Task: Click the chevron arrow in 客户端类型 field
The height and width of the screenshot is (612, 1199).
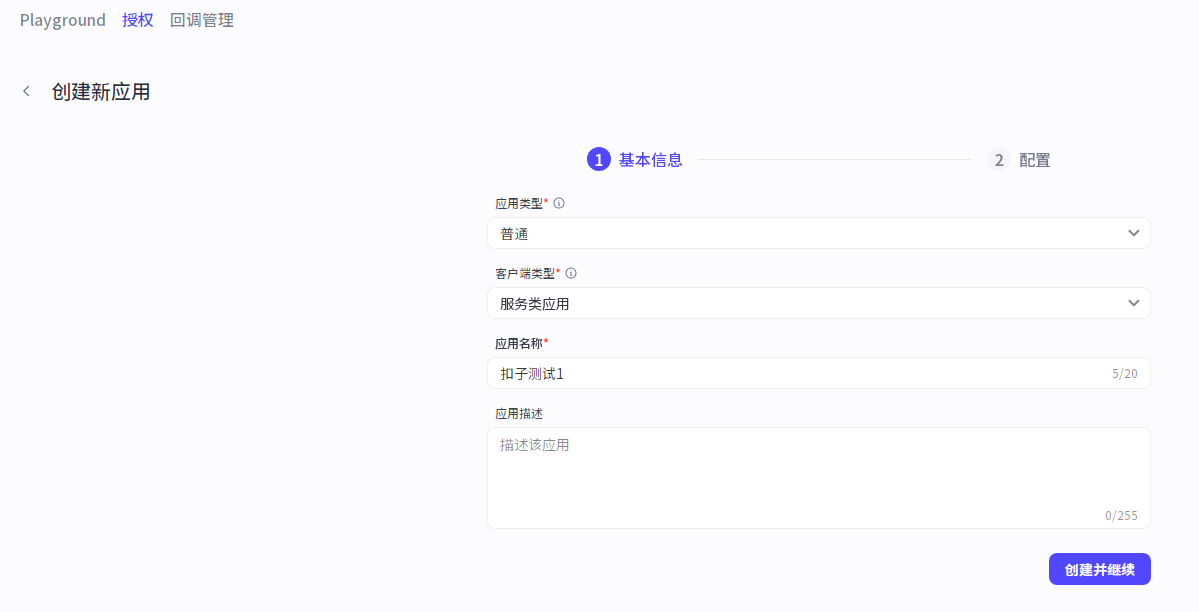Action: click(x=1133, y=303)
